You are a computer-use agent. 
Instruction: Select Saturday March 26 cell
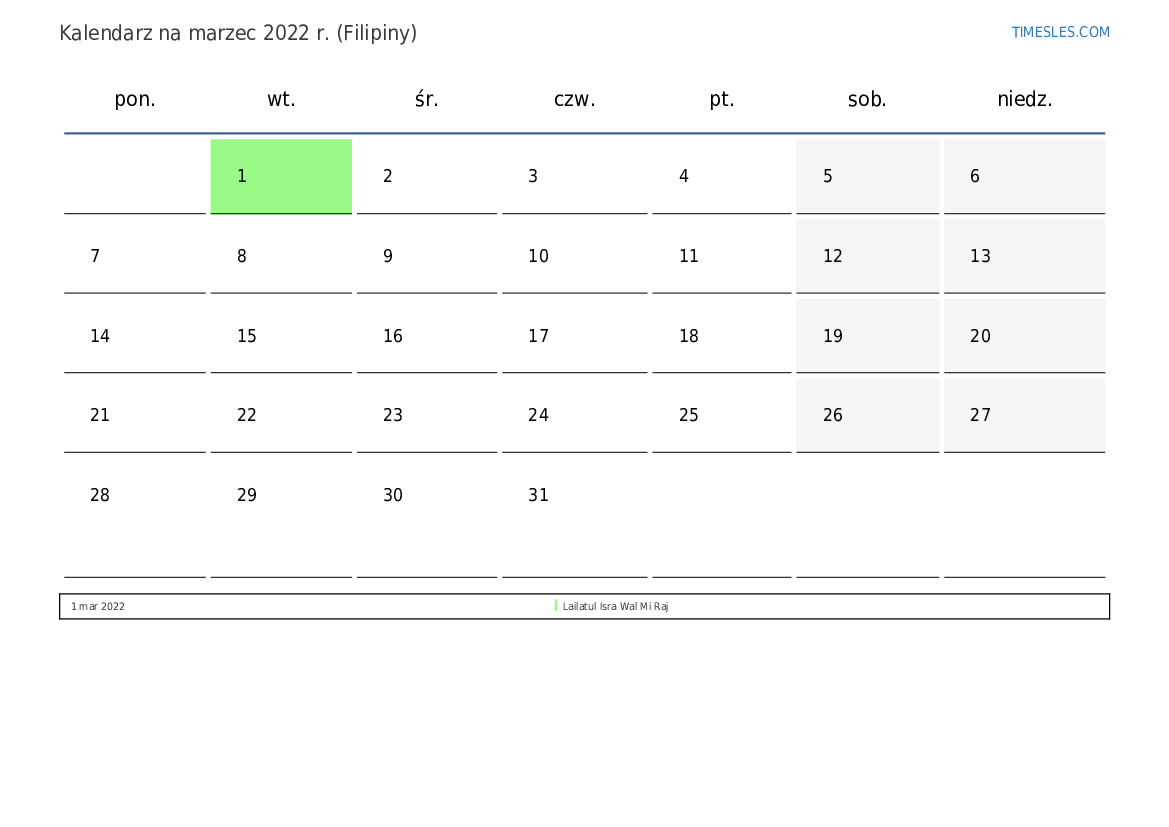pyautogui.click(x=867, y=415)
